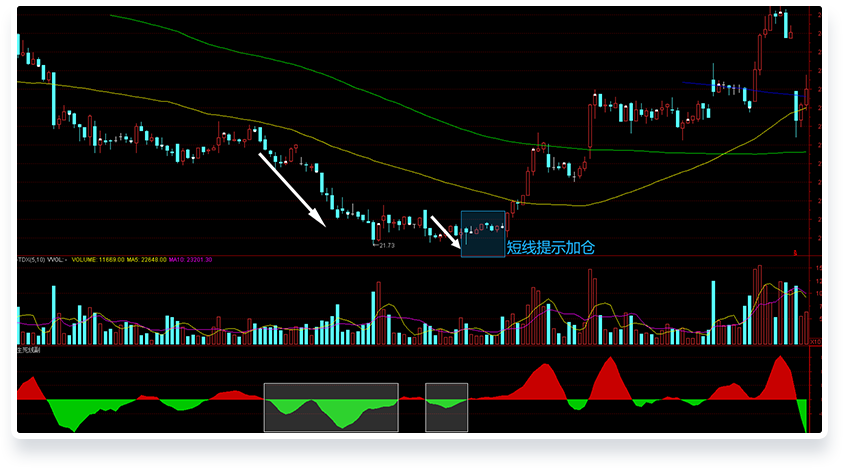Click the price scale on the right edge
Viewport: 843px width, 468px height.
point(820,130)
